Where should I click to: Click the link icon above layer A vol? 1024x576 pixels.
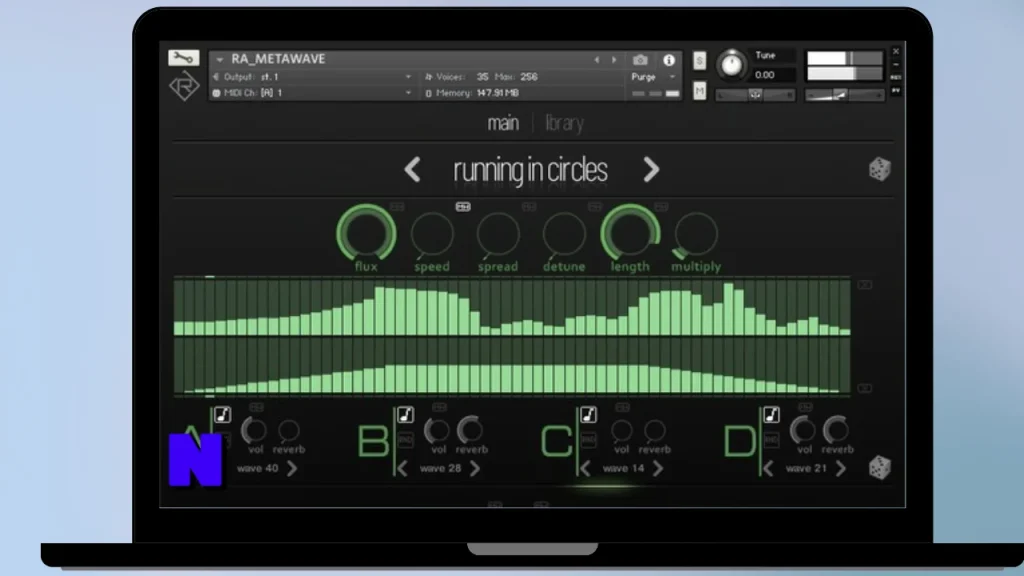[257, 408]
